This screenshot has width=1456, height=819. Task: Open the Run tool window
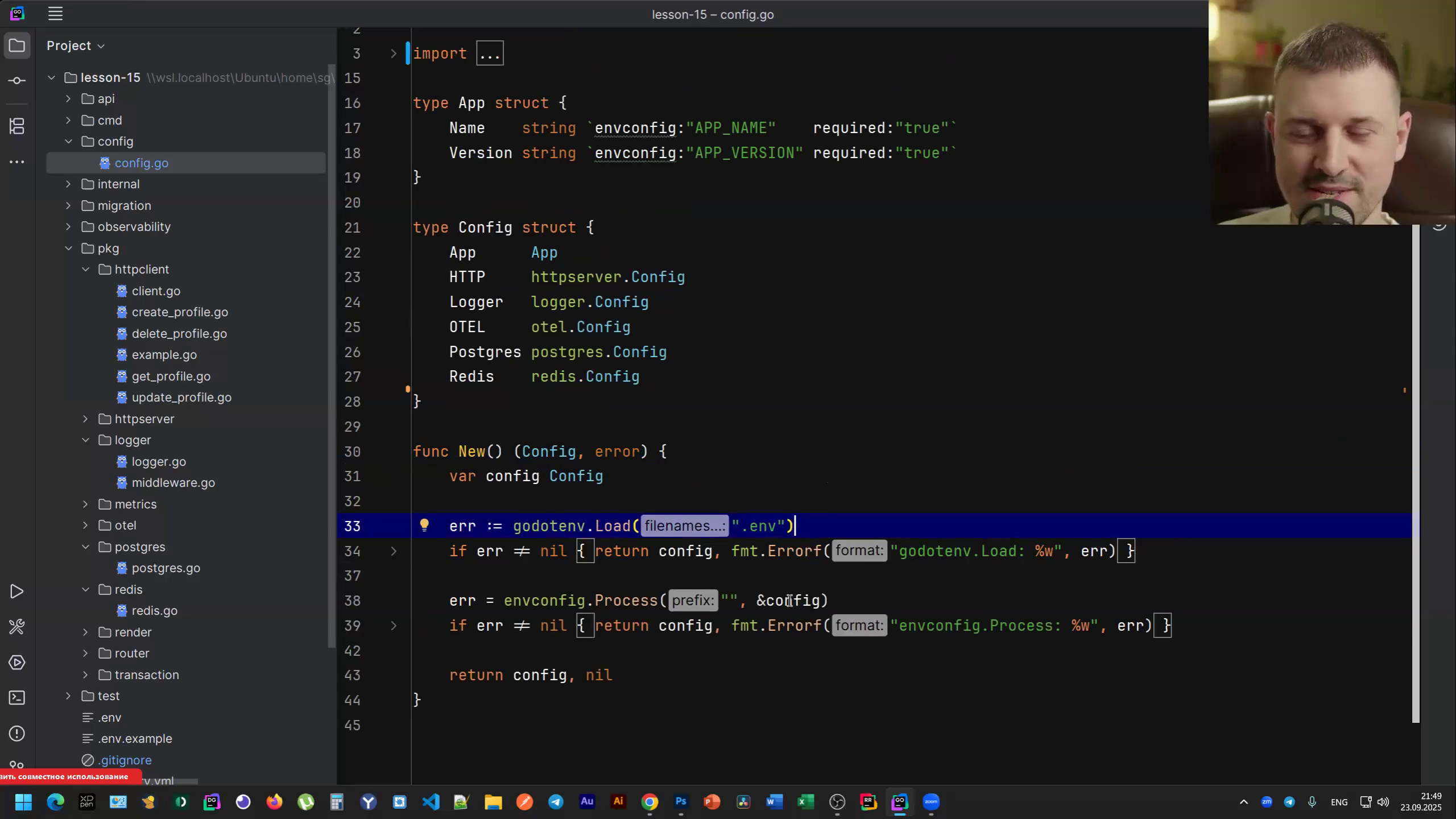[x=17, y=591]
